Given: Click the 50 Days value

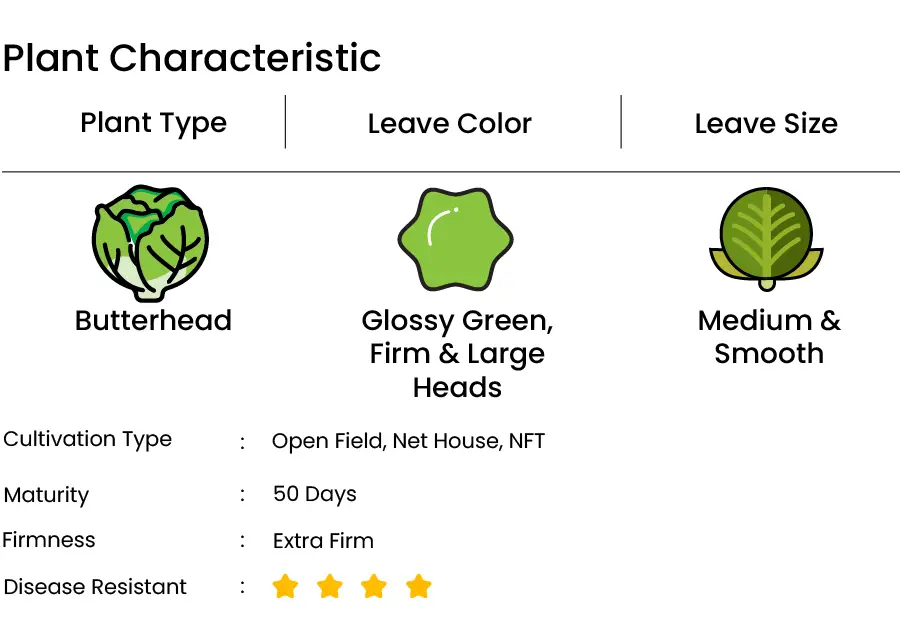Looking at the screenshot, I should [314, 494].
